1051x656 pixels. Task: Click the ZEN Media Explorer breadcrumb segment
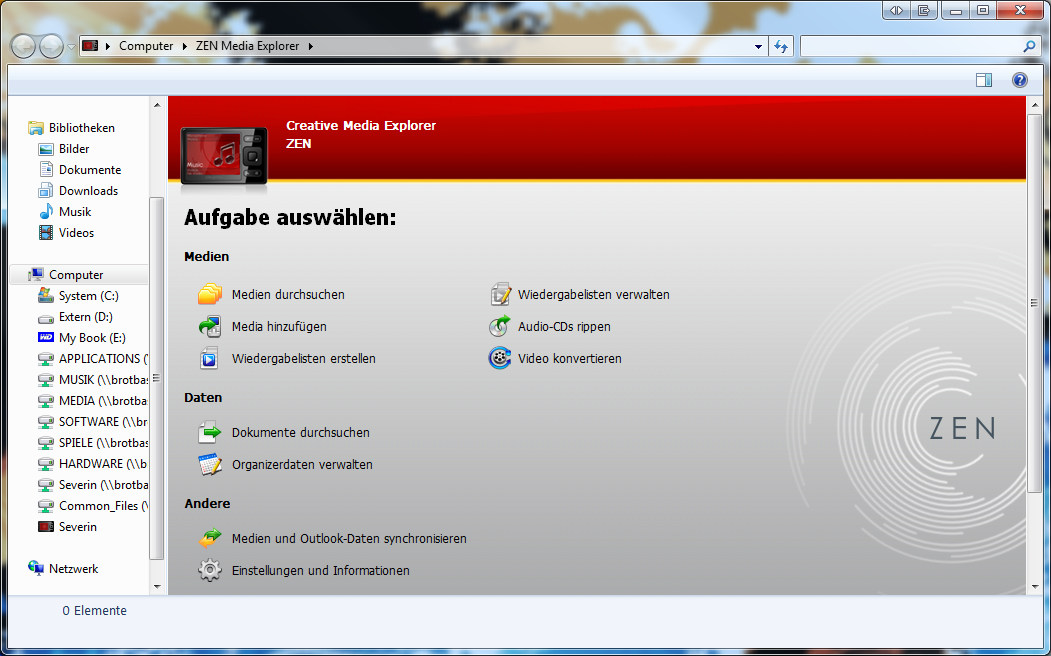point(247,46)
